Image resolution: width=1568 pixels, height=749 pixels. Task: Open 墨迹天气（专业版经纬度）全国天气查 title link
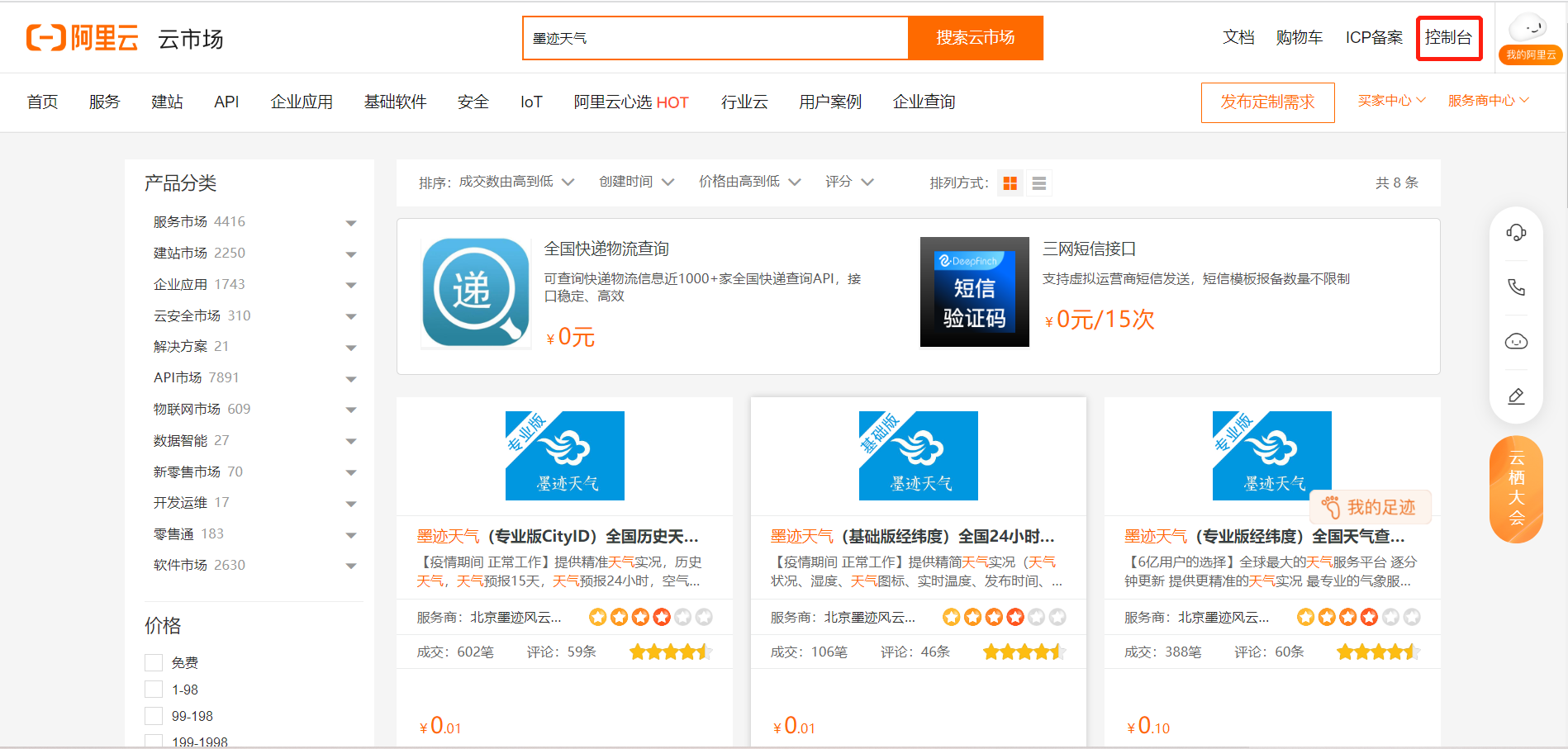(x=1265, y=537)
